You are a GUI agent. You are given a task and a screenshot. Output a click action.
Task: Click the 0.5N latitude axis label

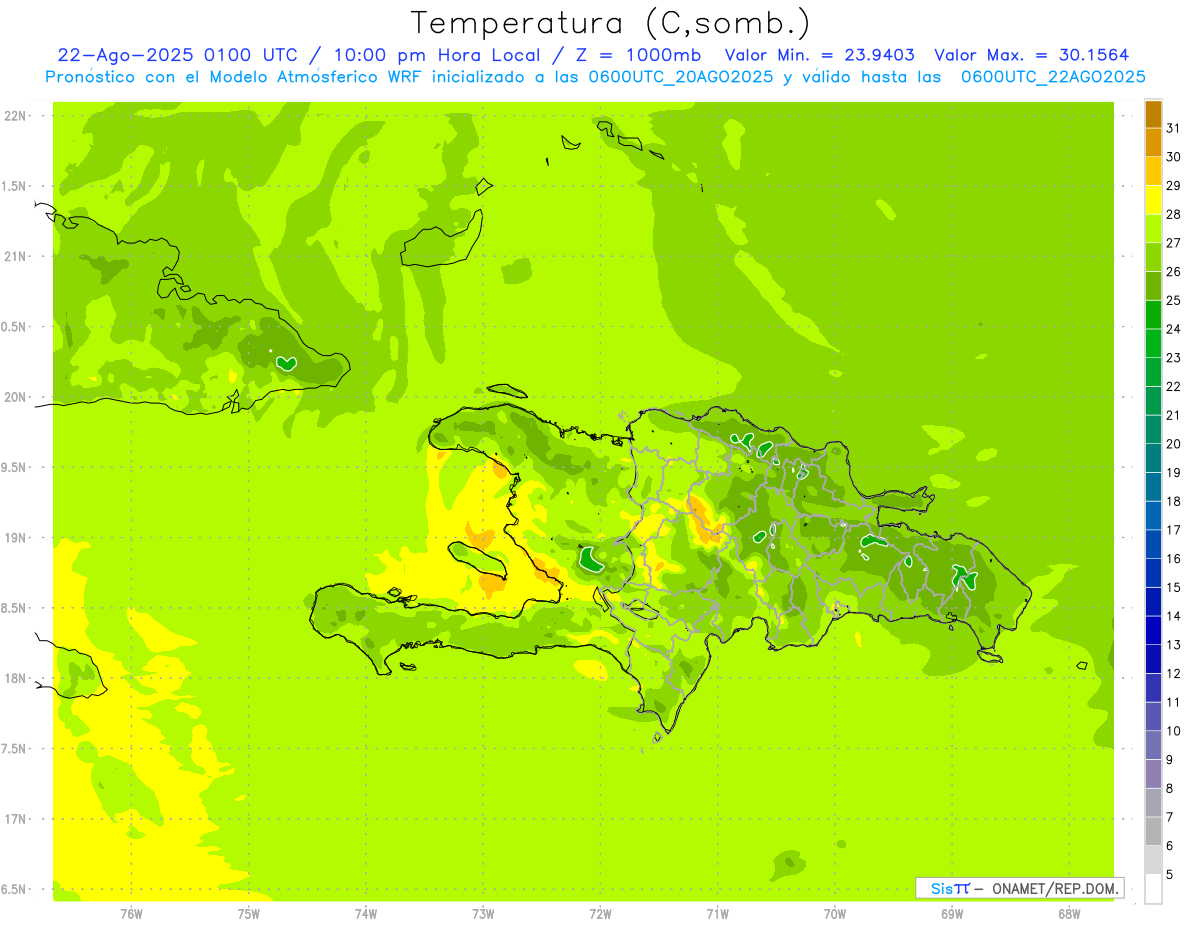(15, 327)
